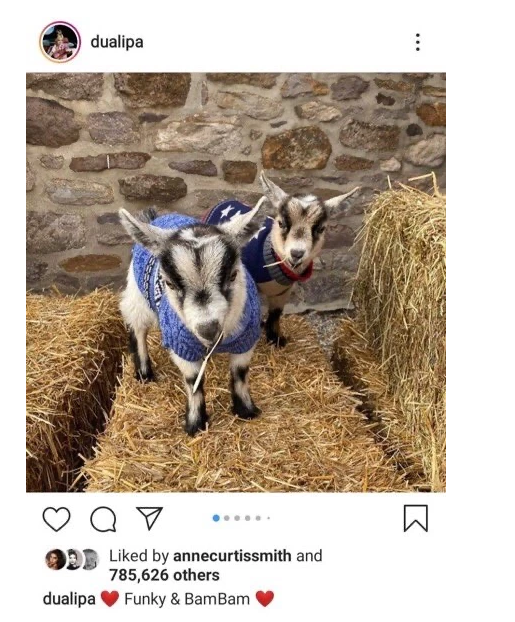Open the first liker's avatar beside Liked by
The width and height of the screenshot is (515, 622).
55,560
